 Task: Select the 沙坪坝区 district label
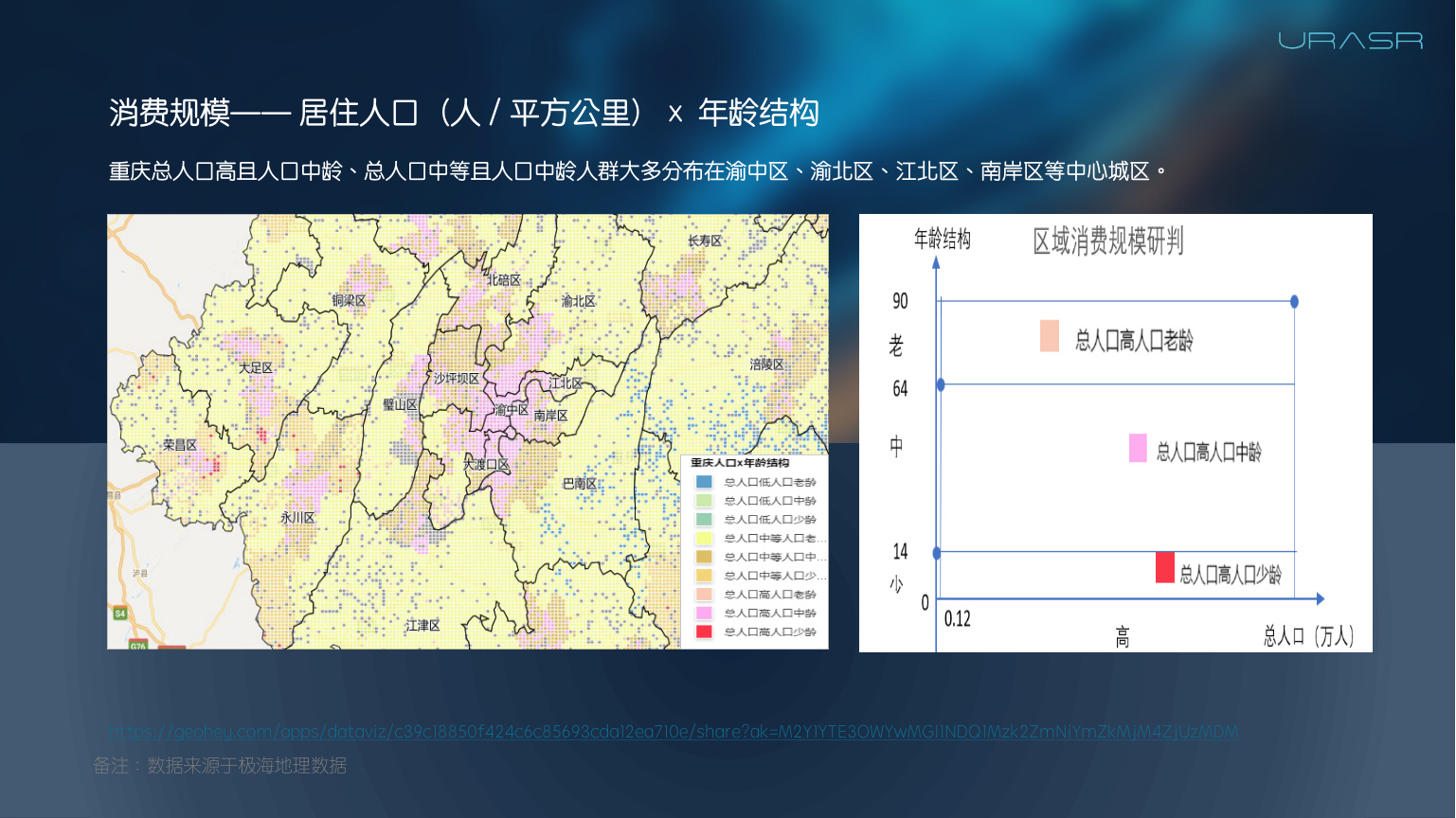[x=457, y=379]
